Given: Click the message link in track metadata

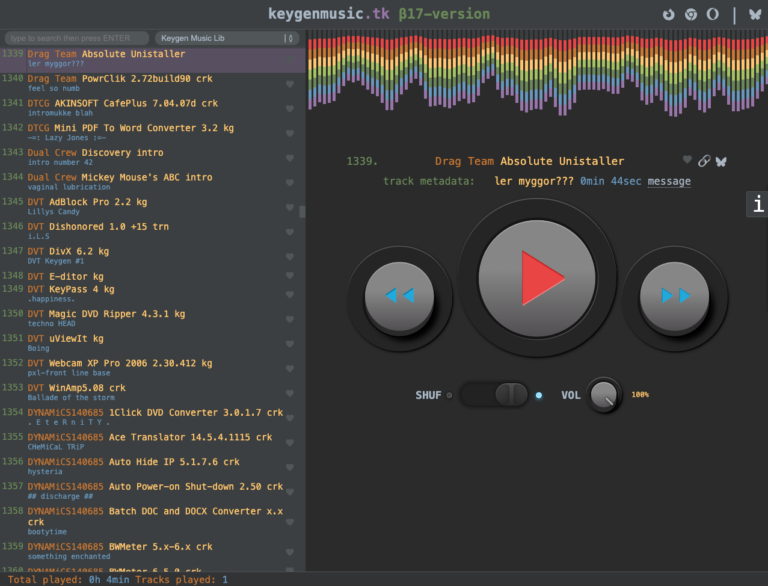Looking at the screenshot, I should pos(669,181).
